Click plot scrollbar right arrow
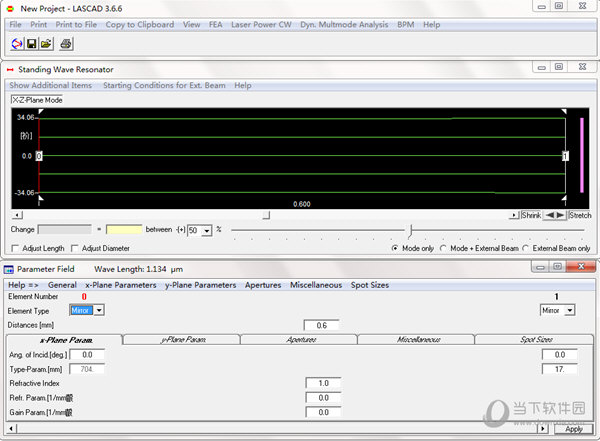 tap(514, 215)
